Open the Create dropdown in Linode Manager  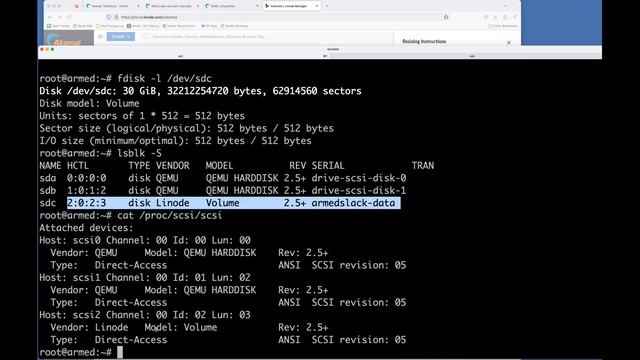[x=120, y=36]
